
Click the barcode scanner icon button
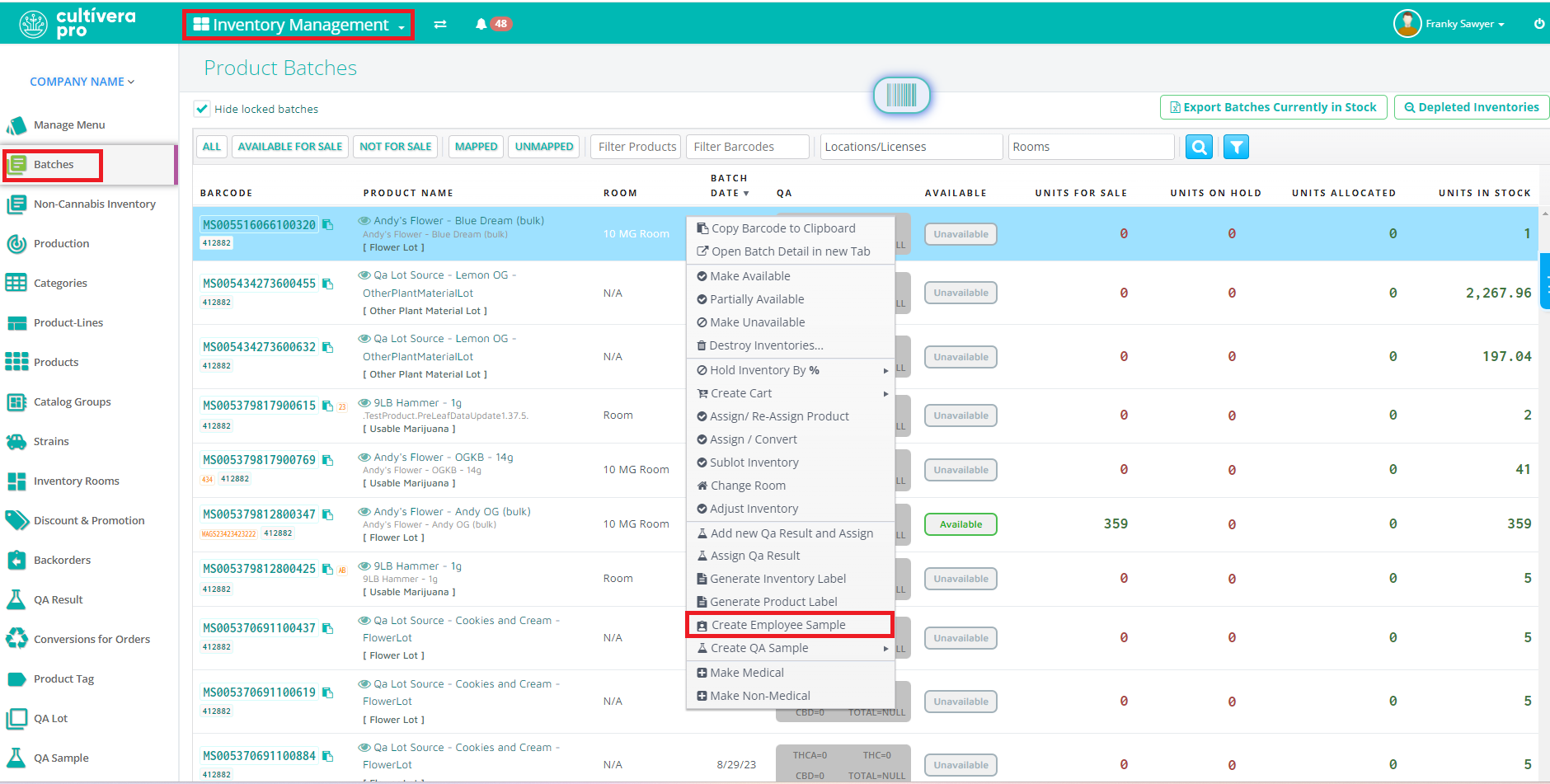901,96
